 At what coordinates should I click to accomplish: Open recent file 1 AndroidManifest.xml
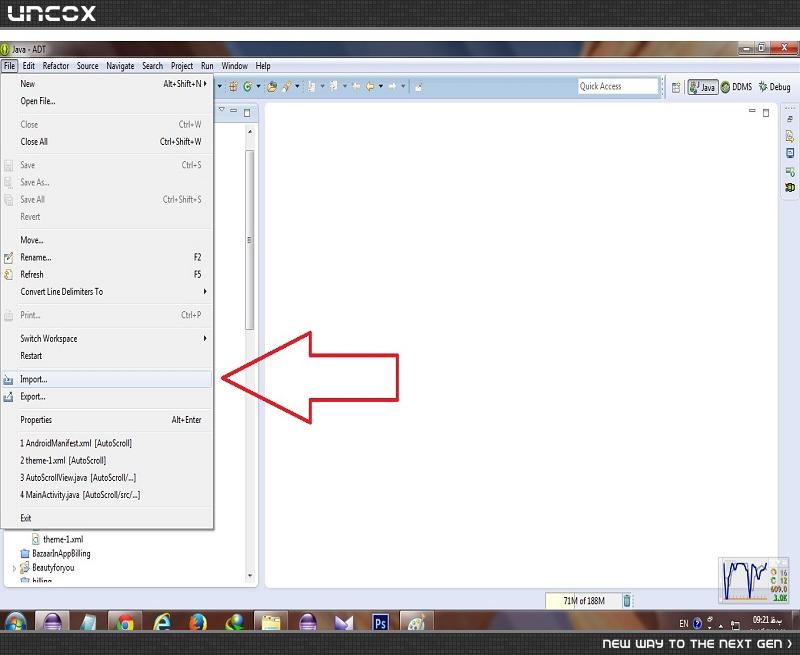tap(107, 443)
